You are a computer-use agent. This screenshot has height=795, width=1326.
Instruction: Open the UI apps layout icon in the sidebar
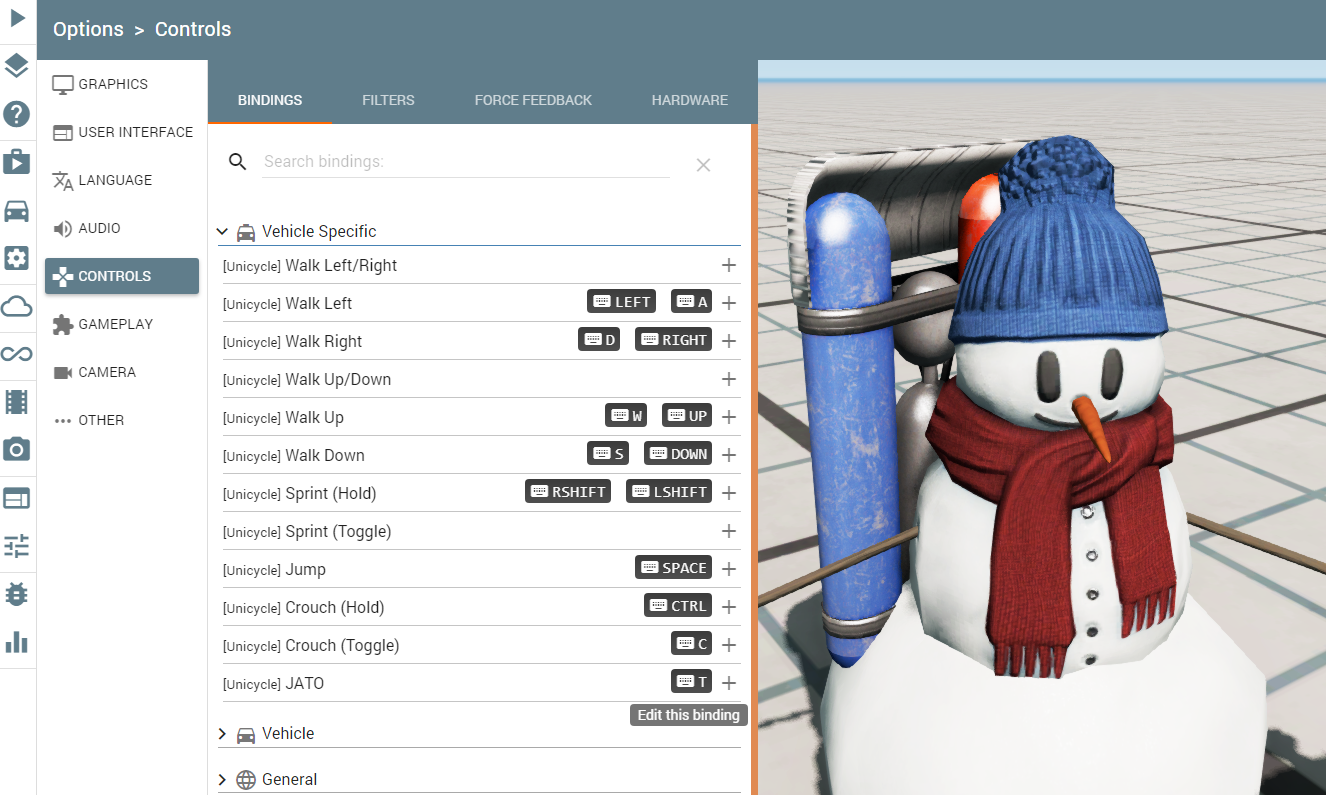pyautogui.click(x=17, y=498)
